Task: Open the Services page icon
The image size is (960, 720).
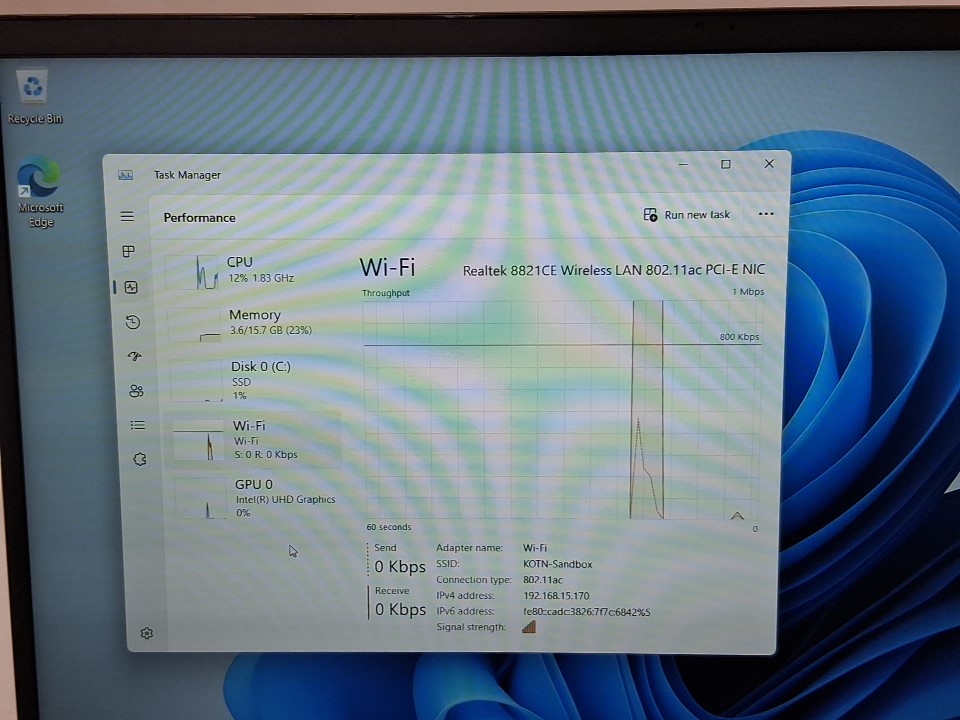Action: (140, 459)
